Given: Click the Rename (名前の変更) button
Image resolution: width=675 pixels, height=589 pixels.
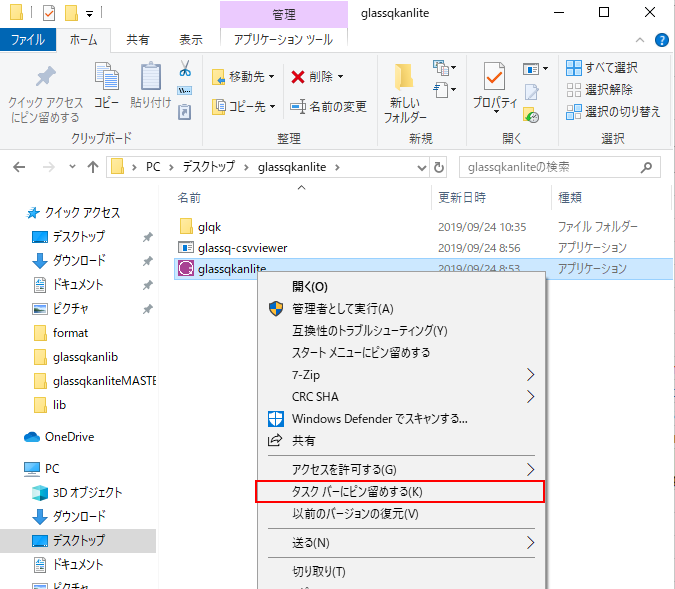Looking at the screenshot, I should pos(328,106).
